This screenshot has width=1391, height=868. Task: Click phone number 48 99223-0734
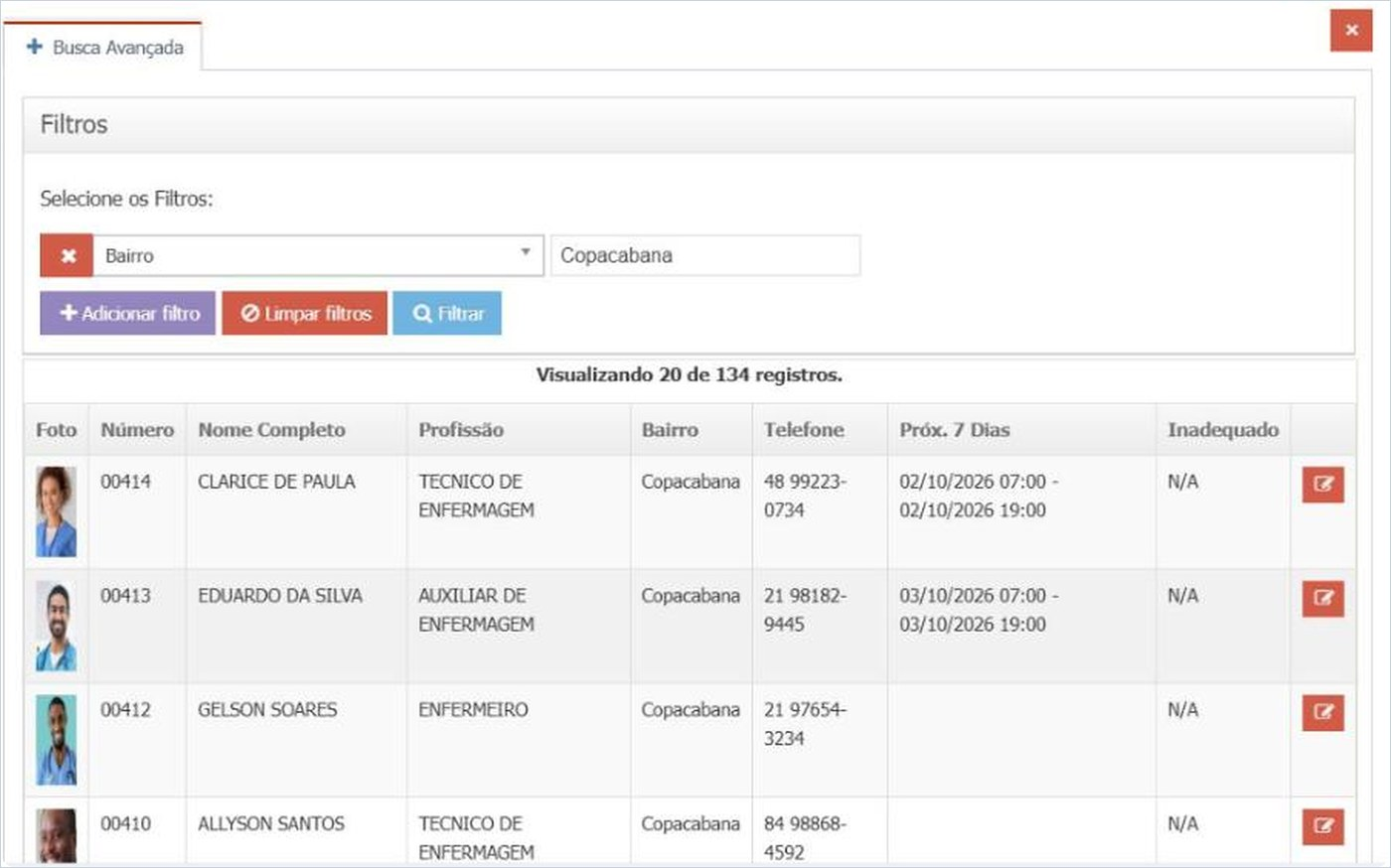tap(805, 496)
